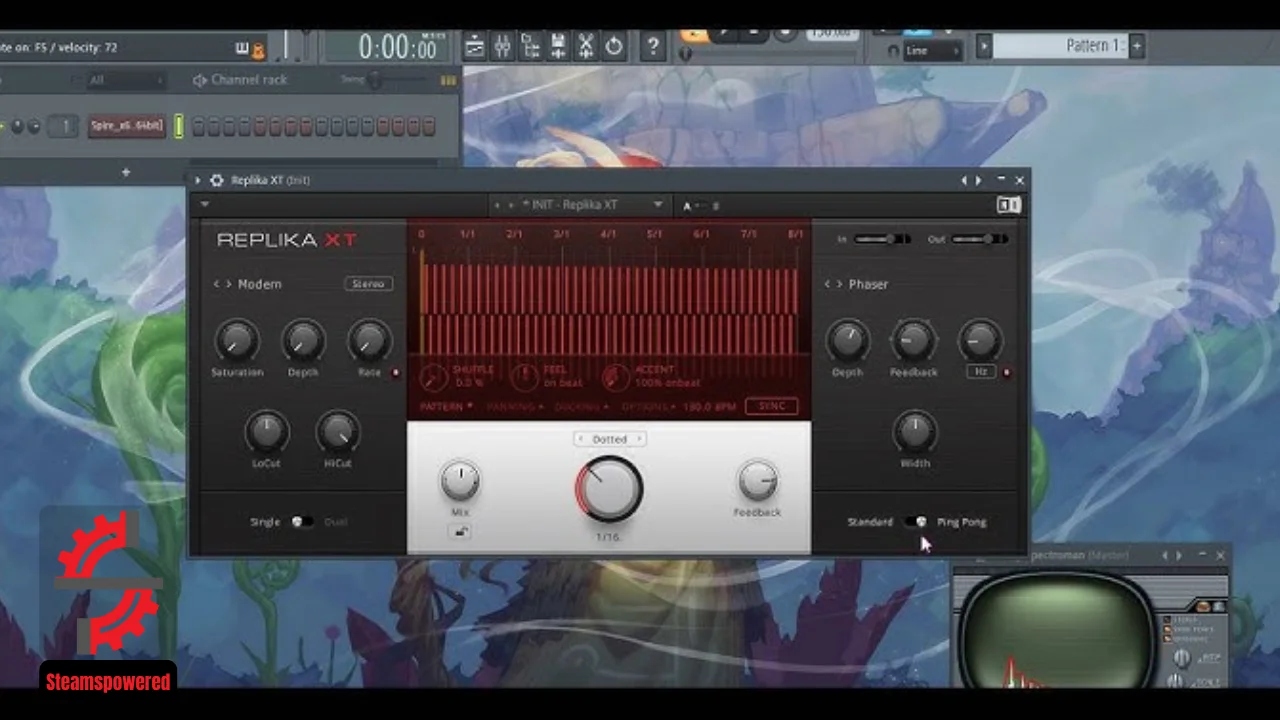
Task: Toggle the Rate sync red indicator
Action: point(395,373)
